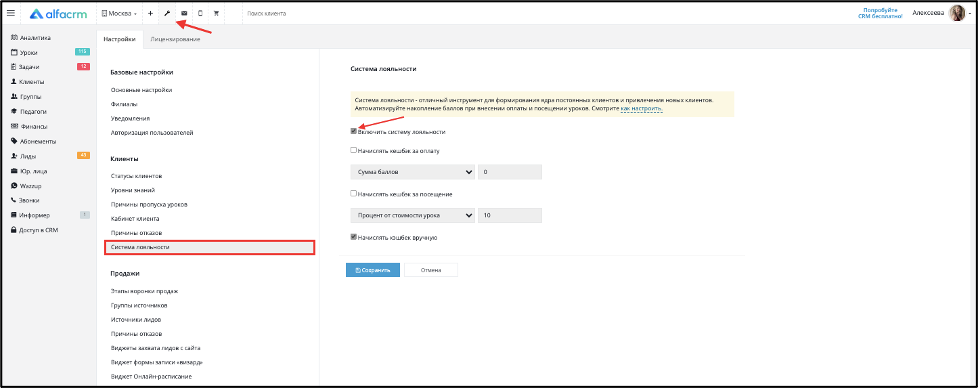Image resolution: width=979 pixels, height=389 pixels.
Task: Open Группы источников settings item
Action: [139, 305]
